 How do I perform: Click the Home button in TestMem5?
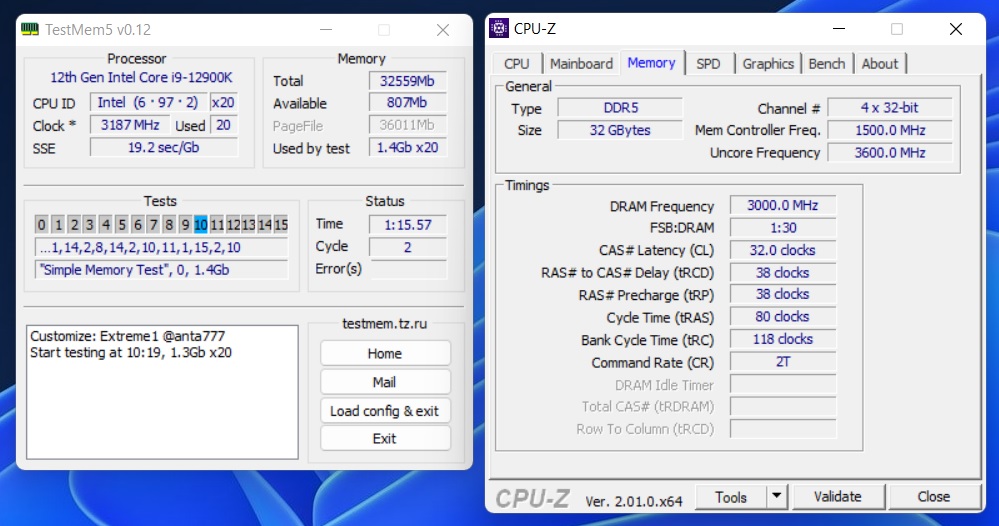click(385, 353)
